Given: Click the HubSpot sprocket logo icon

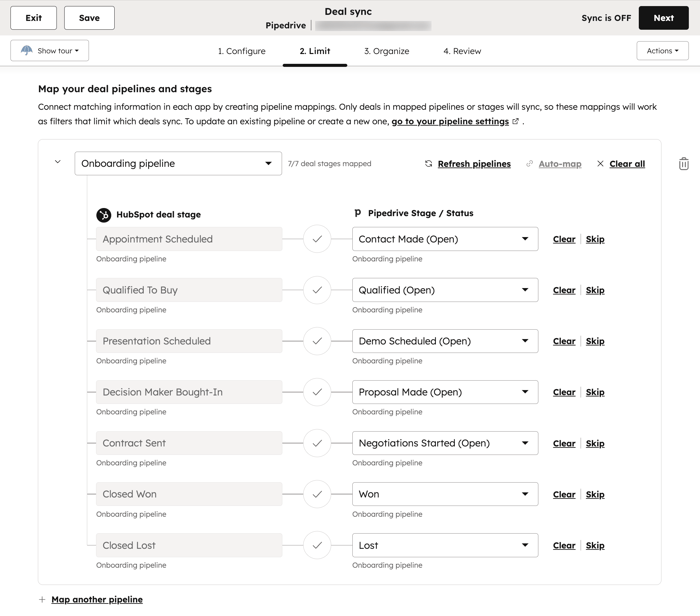Looking at the screenshot, I should click(x=104, y=215).
